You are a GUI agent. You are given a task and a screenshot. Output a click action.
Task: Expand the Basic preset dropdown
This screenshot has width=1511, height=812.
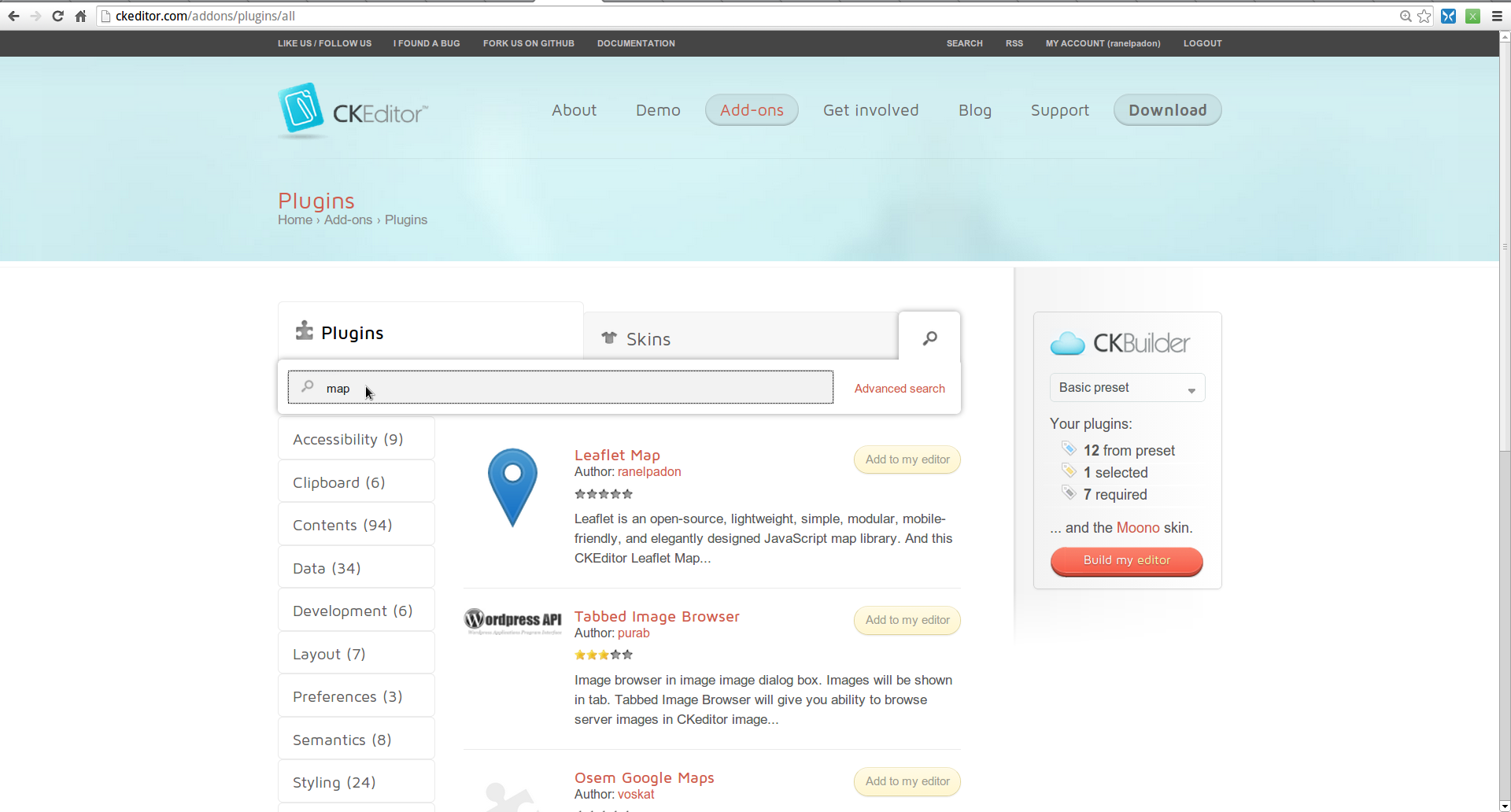[x=1127, y=388]
